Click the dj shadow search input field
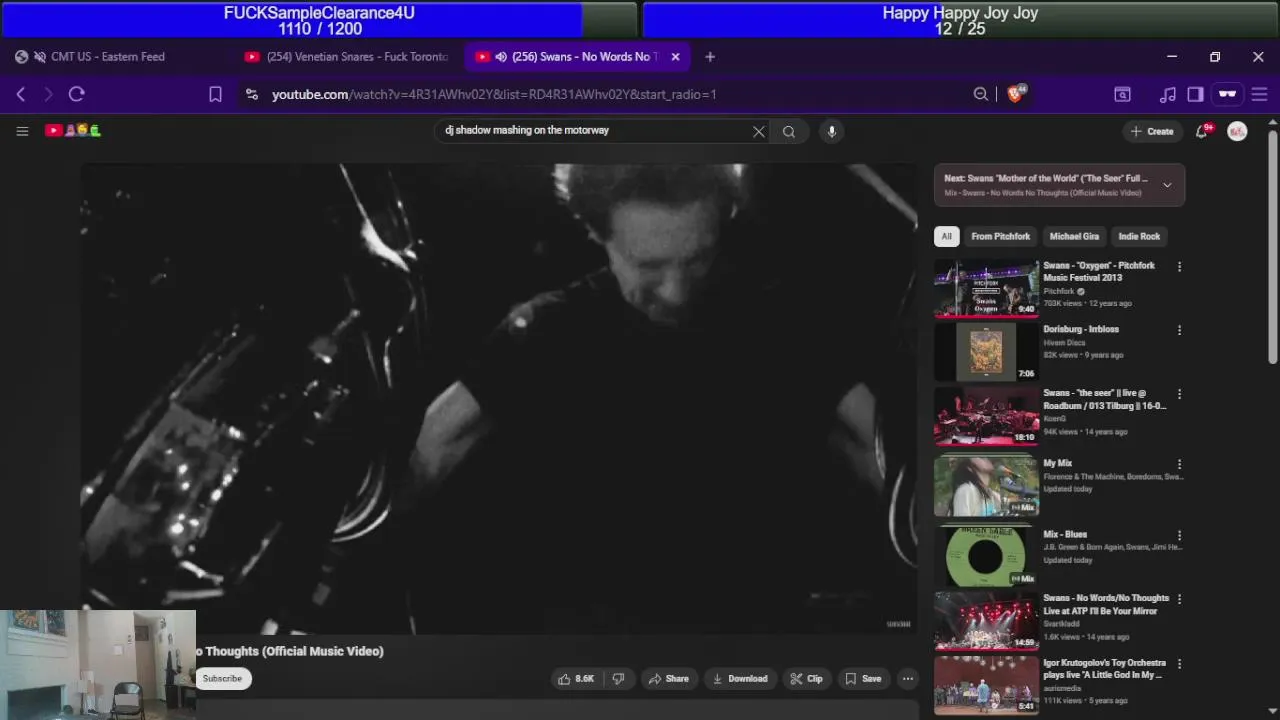Viewport: 1280px width, 720px height. tap(595, 131)
